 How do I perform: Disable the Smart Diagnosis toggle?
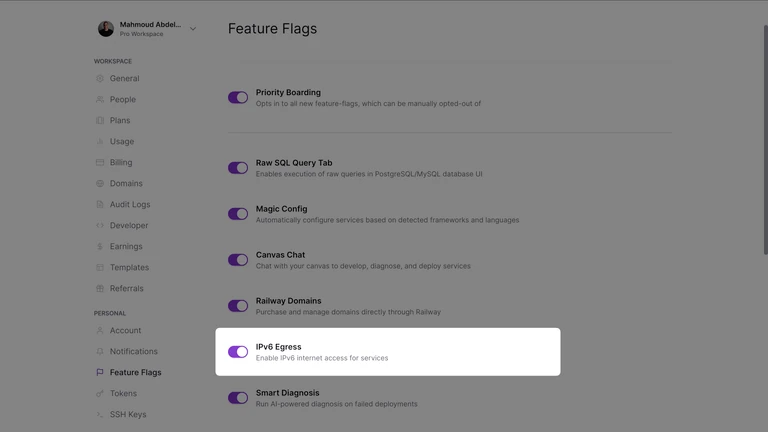click(238, 398)
